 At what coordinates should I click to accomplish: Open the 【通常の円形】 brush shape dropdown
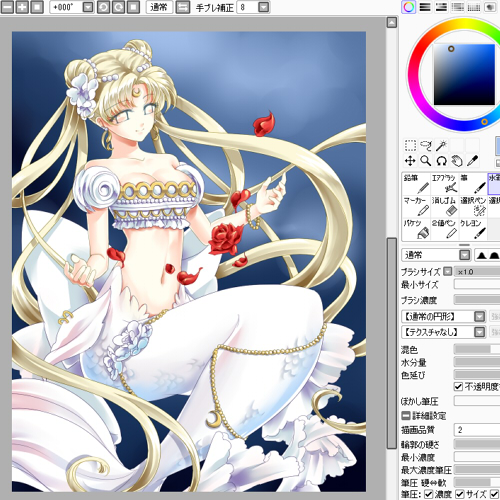click(479, 316)
